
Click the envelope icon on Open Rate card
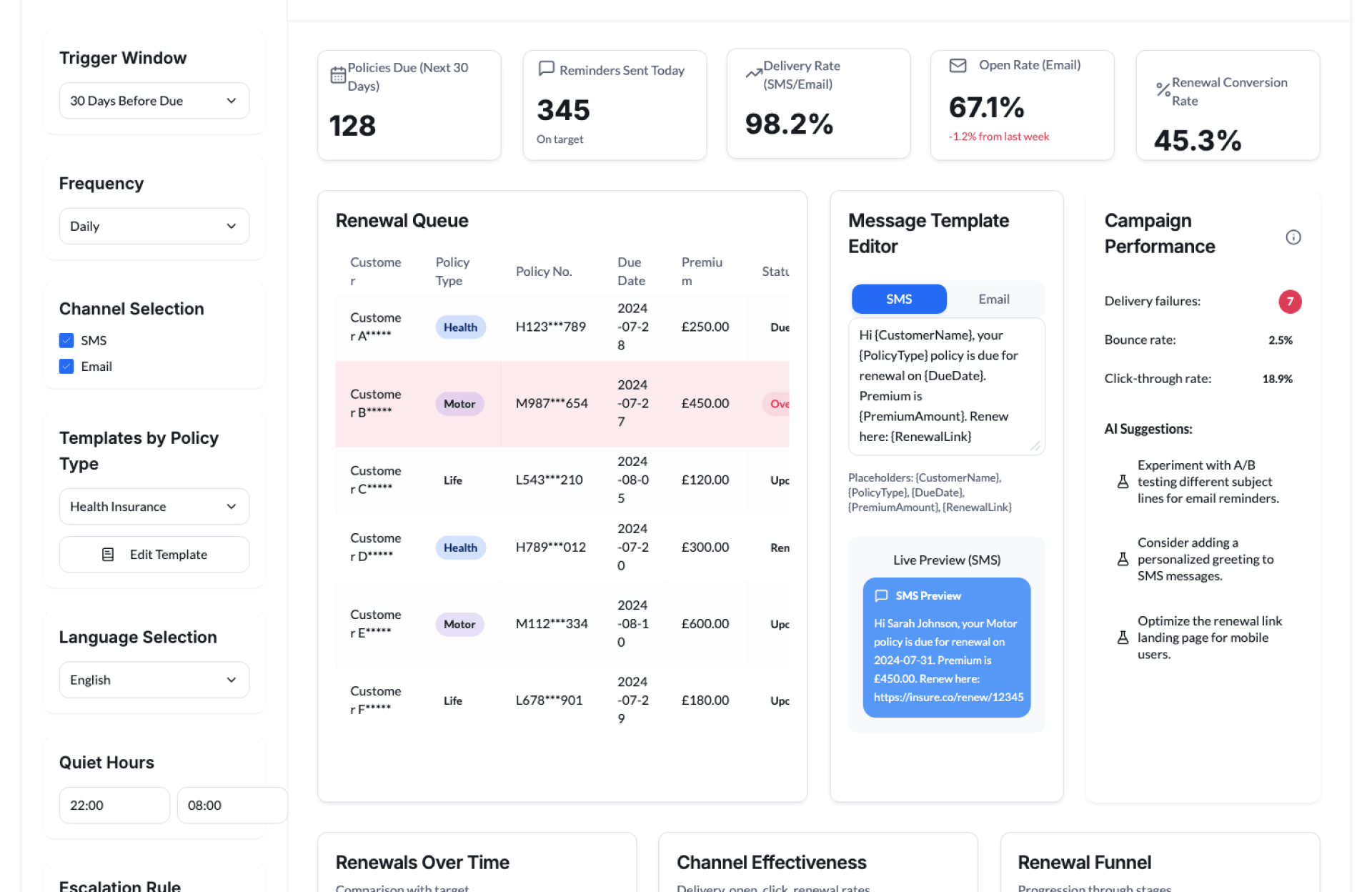[x=958, y=66]
